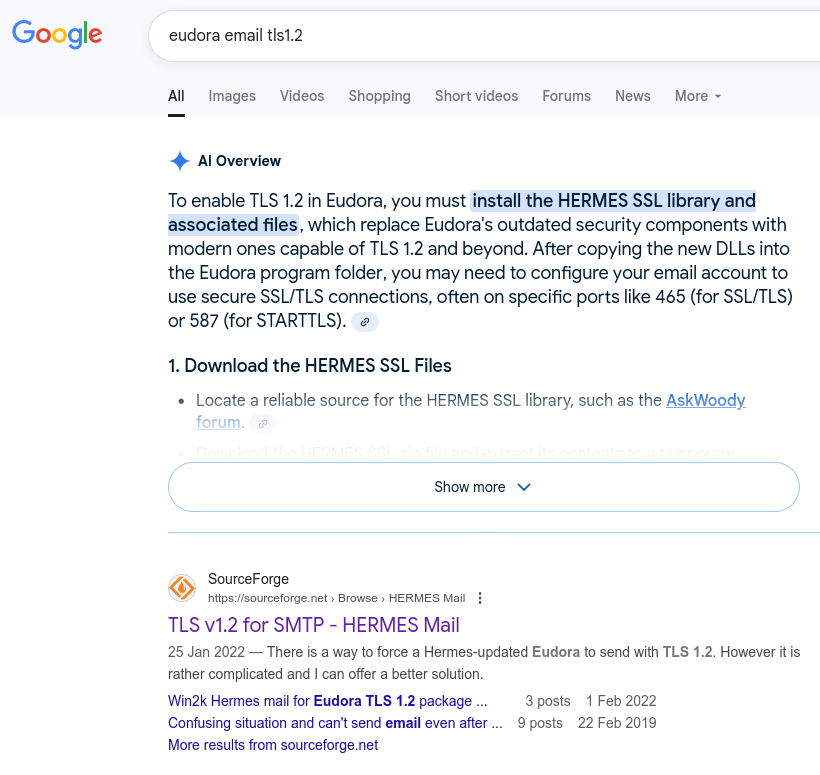Open the Short videos results

(x=476, y=96)
